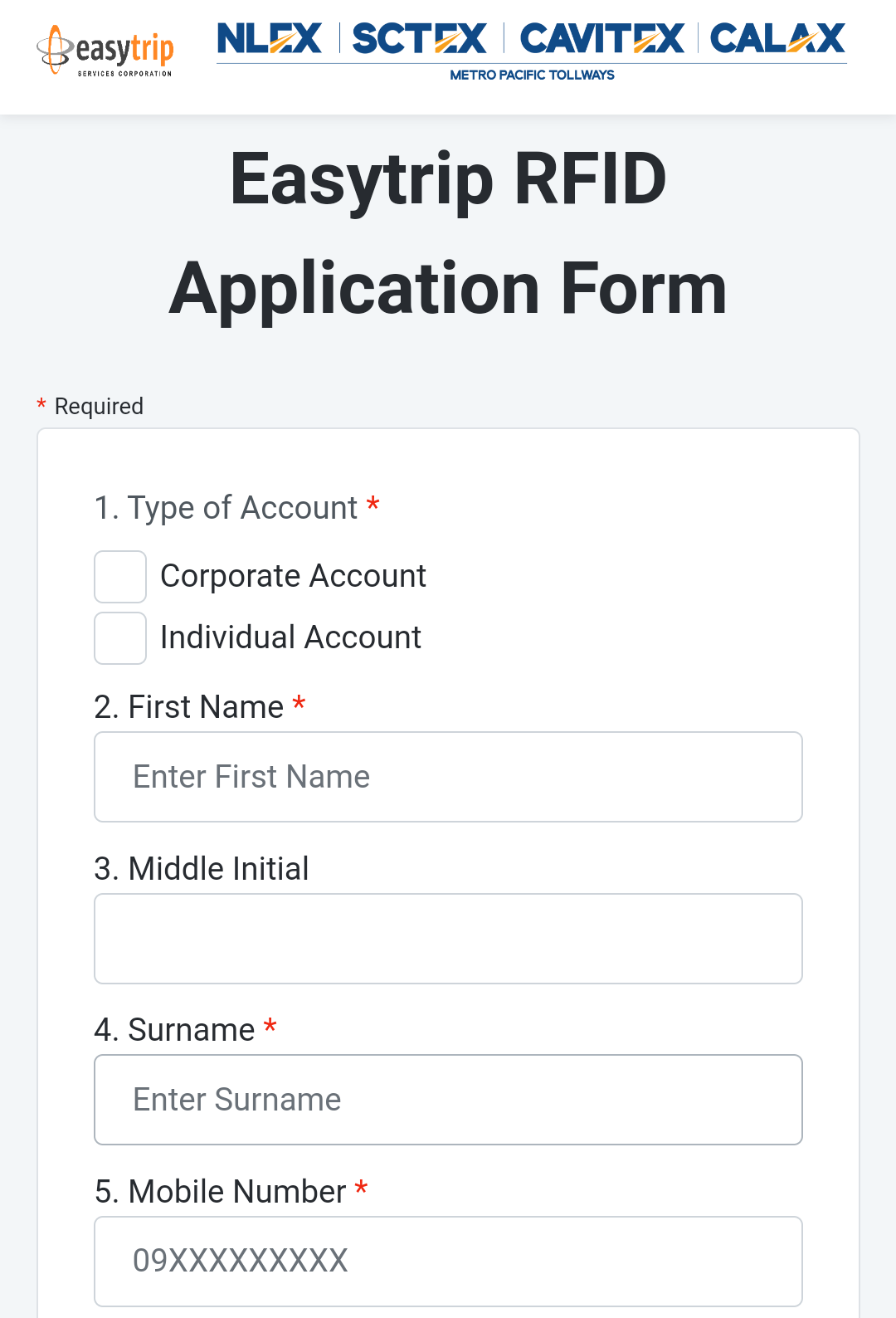Click the CAVITEX logo
The width and height of the screenshot is (896, 1318).
coord(602,38)
